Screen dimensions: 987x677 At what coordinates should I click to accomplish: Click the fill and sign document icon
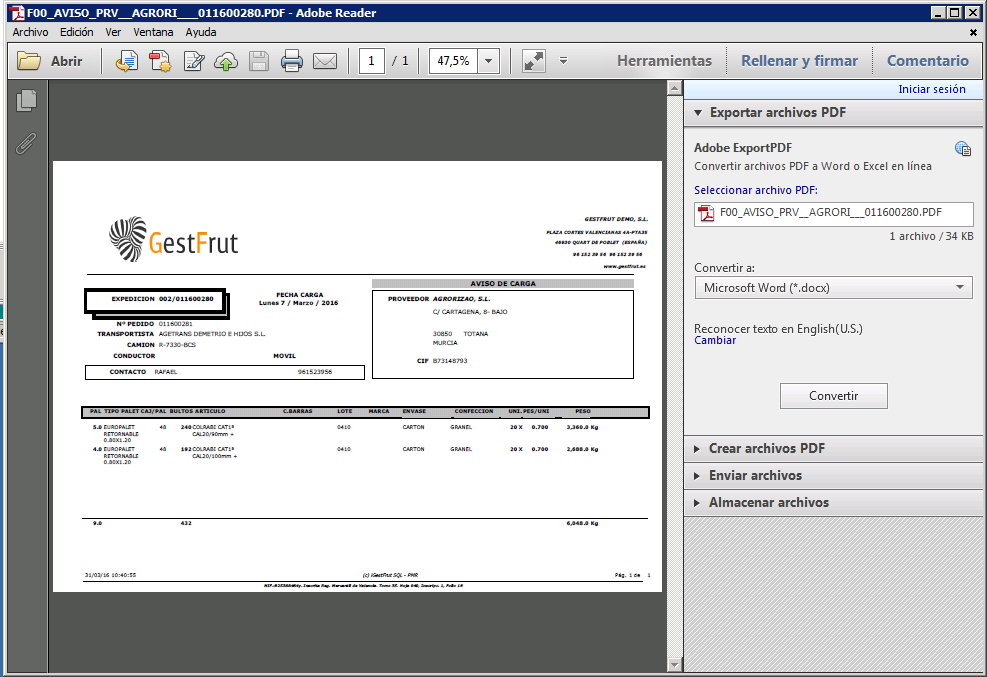193,61
